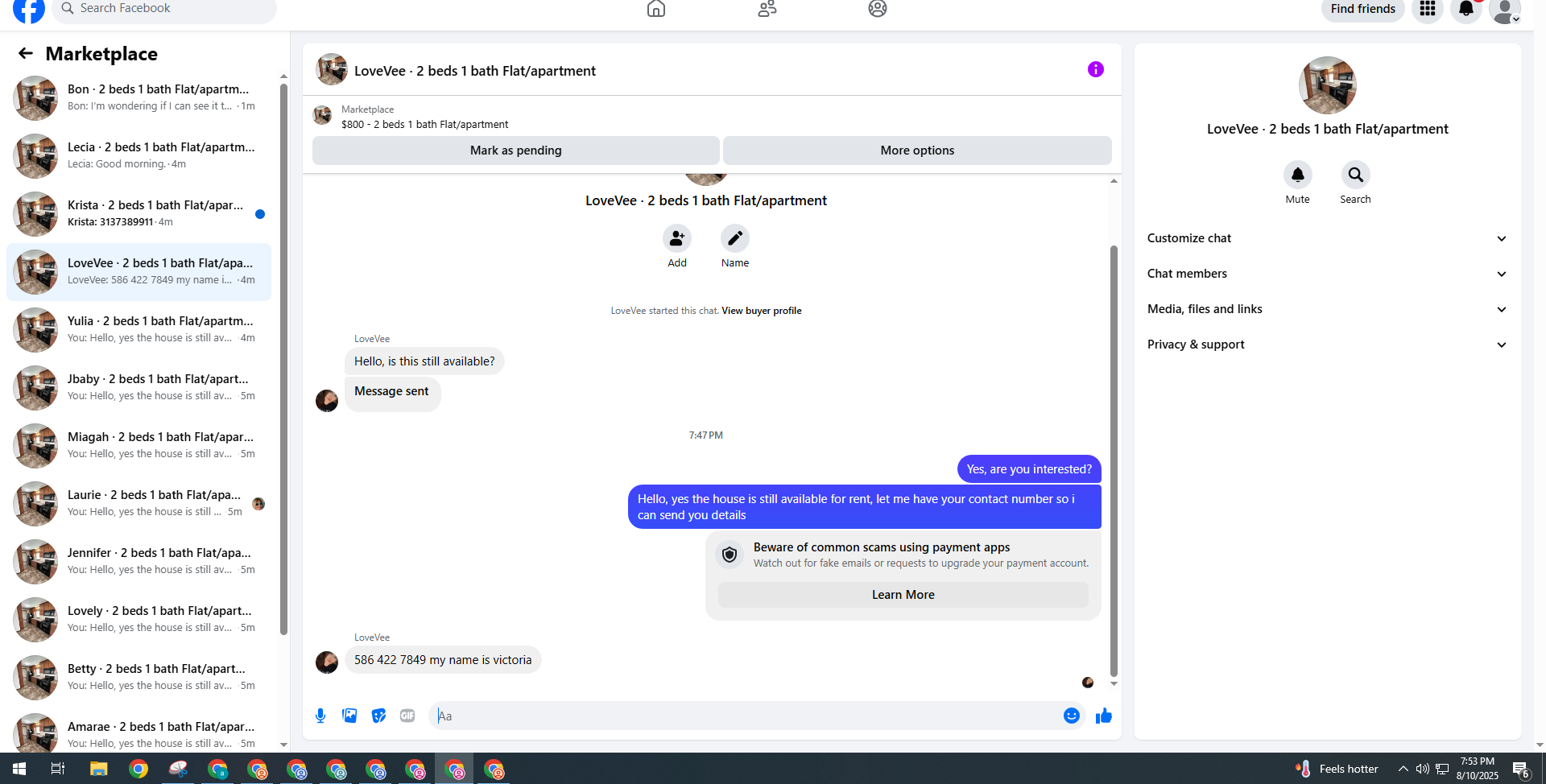Image resolution: width=1546 pixels, height=784 pixels.
Task: Select the LoveVee conversation in list
Action: pos(138,272)
